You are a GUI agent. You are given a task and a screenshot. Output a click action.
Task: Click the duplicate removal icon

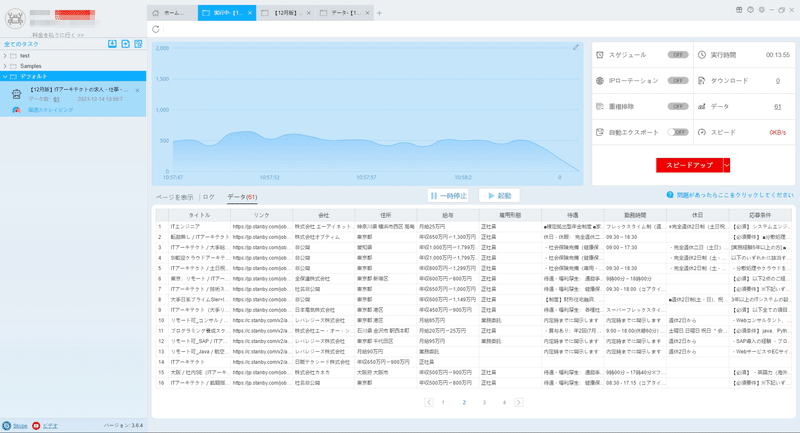coord(600,106)
